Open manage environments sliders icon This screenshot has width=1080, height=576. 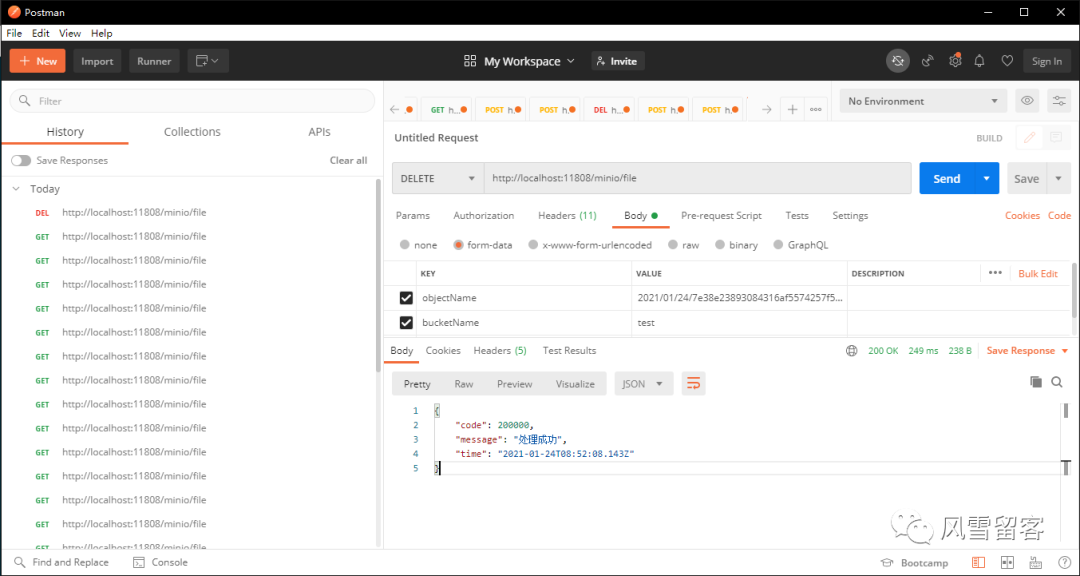pos(1059,101)
